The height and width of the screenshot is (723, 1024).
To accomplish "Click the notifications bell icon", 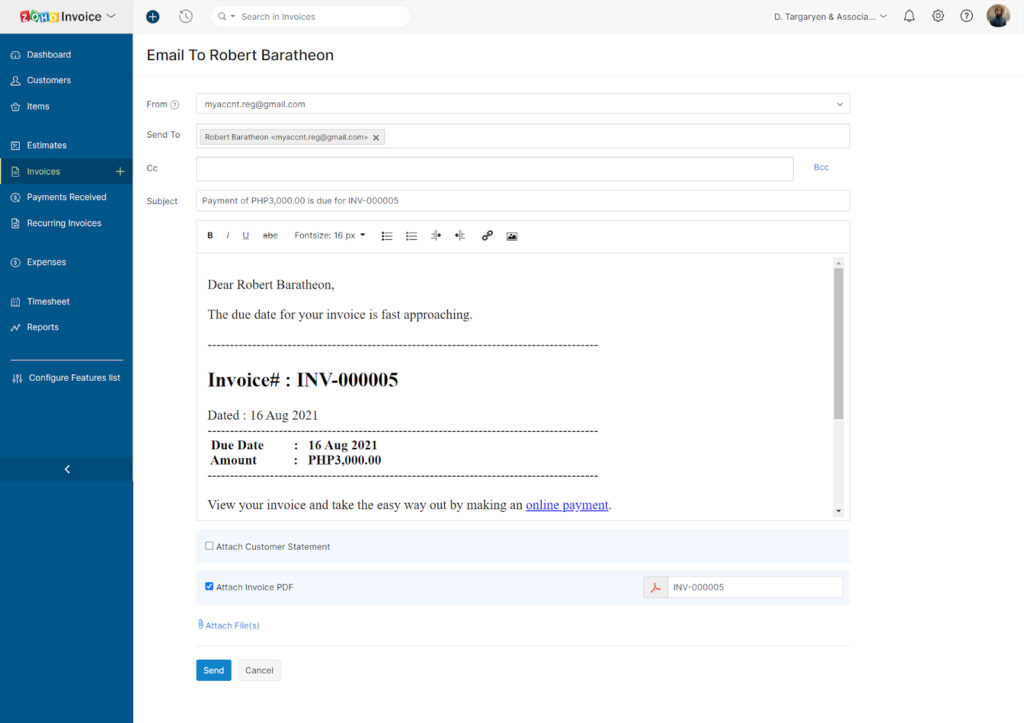I will coord(908,16).
